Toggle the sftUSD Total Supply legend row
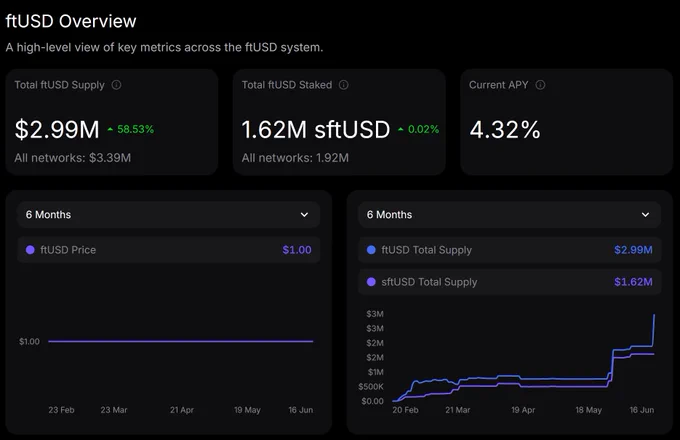Viewport: 680px width, 440px height. coord(510,282)
